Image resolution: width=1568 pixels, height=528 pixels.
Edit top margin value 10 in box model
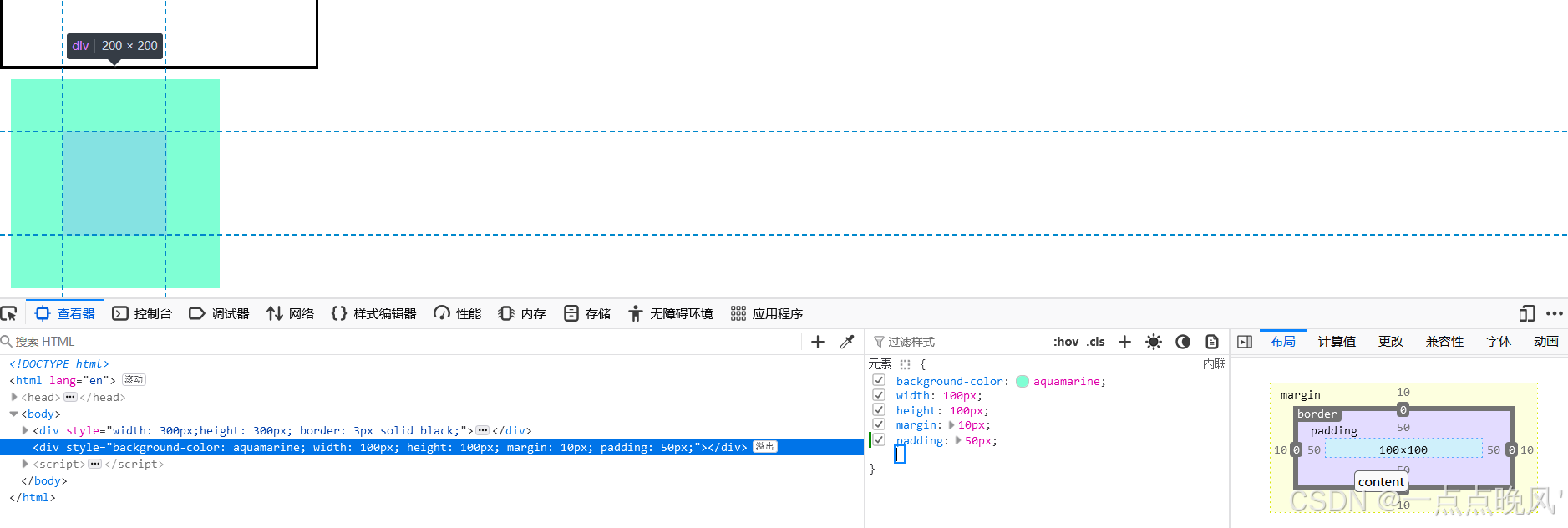(x=1403, y=393)
